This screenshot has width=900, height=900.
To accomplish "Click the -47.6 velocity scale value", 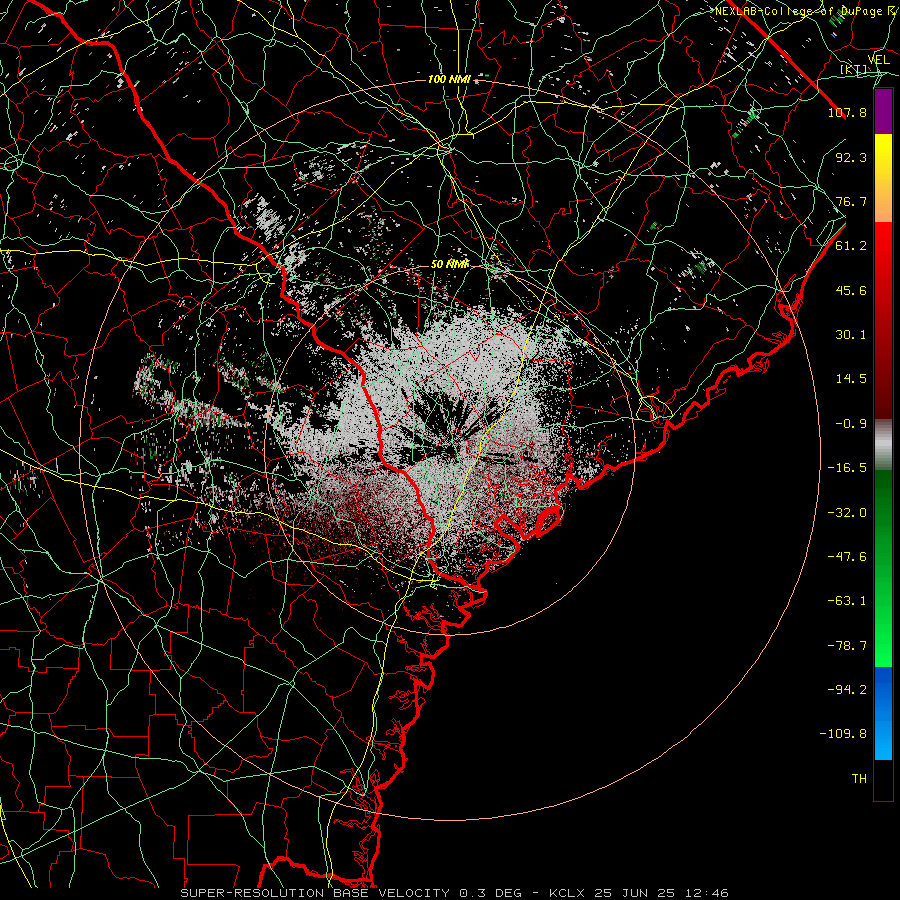I will coord(847,557).
